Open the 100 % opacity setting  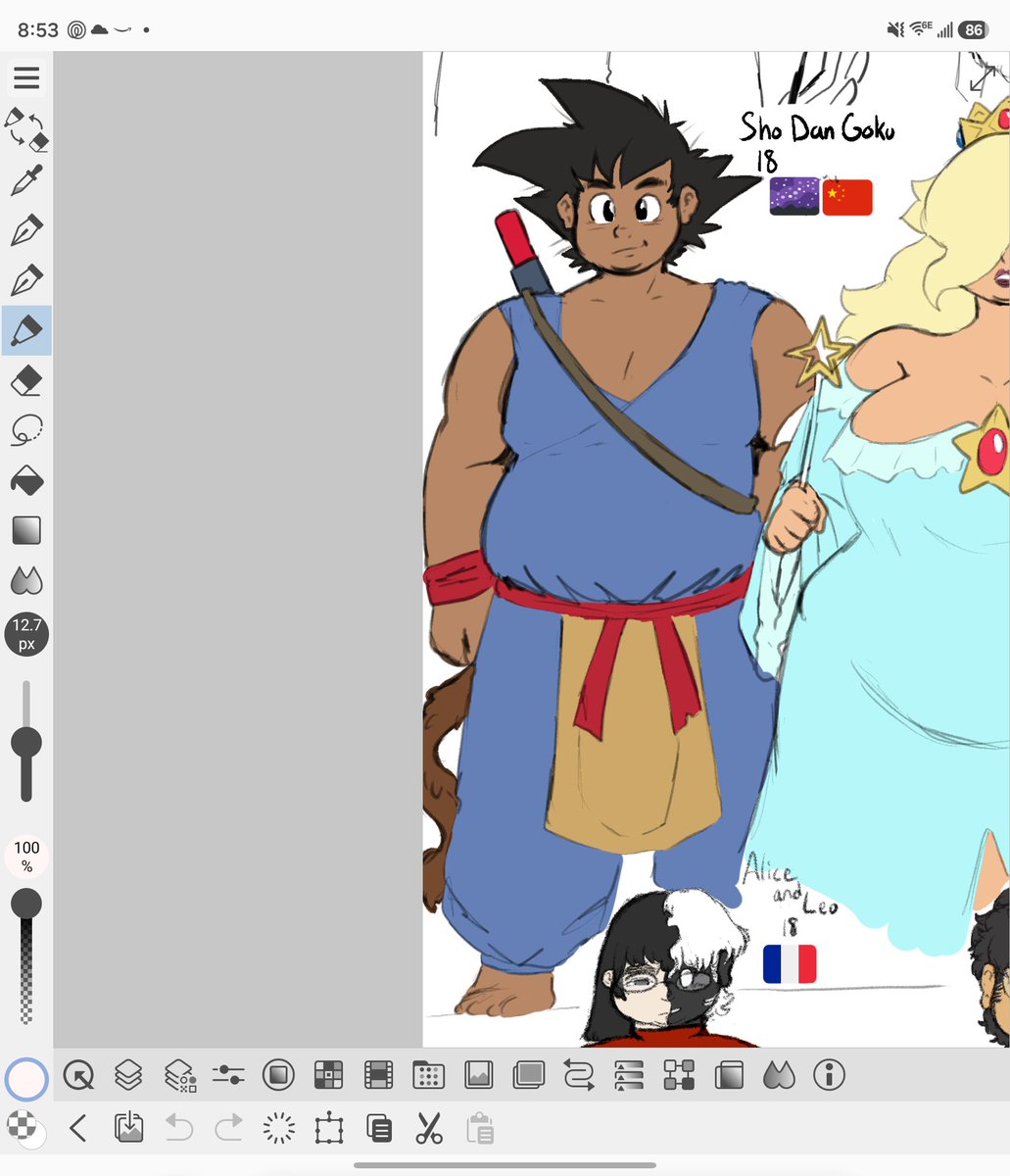click(x=26, y=855)
